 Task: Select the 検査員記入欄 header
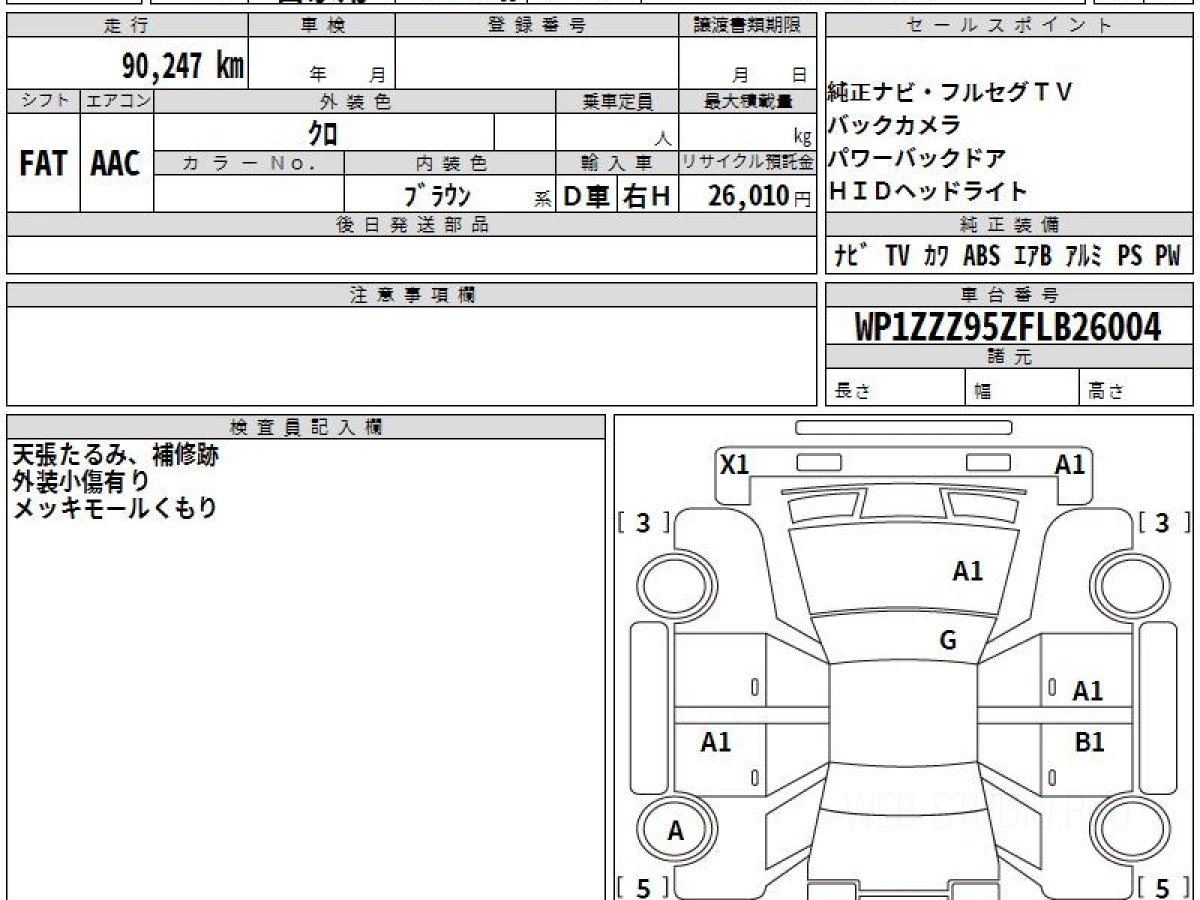[306, 427]
